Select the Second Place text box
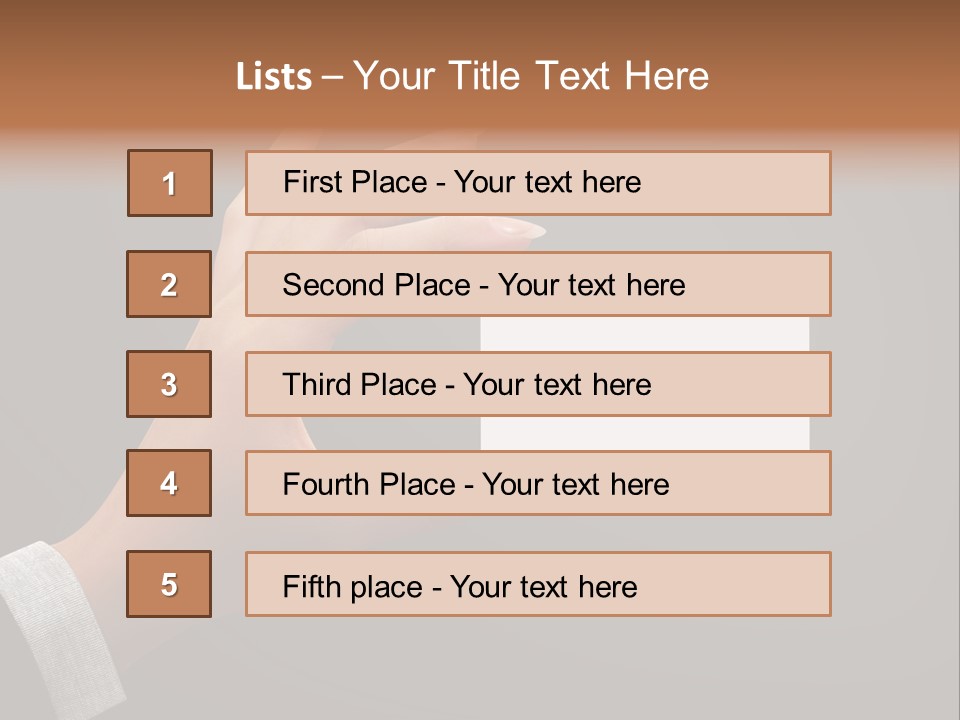960x720 pixels. 538,284
